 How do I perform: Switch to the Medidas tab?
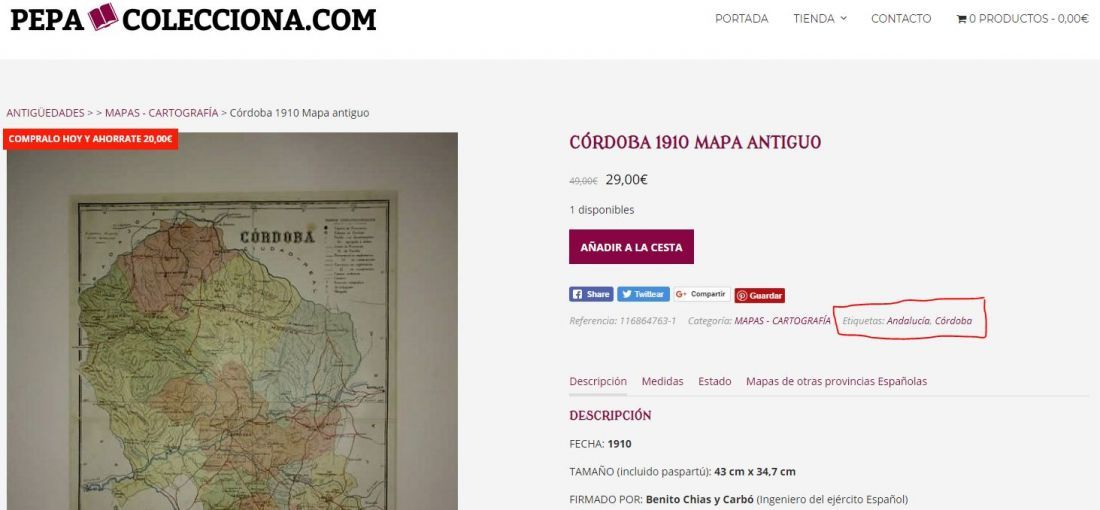pos(662,382)
